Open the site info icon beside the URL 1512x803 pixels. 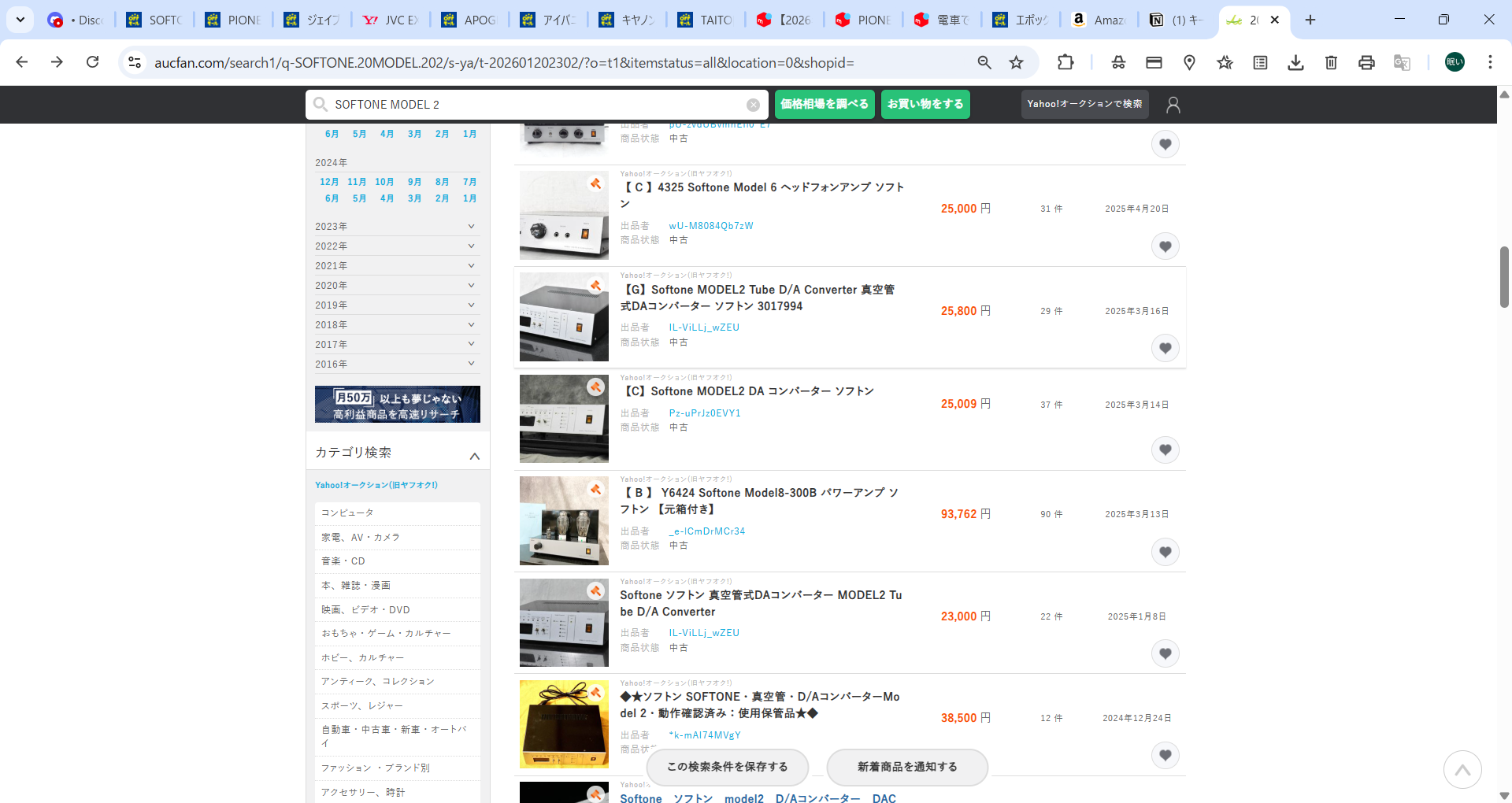click(135, 62)
